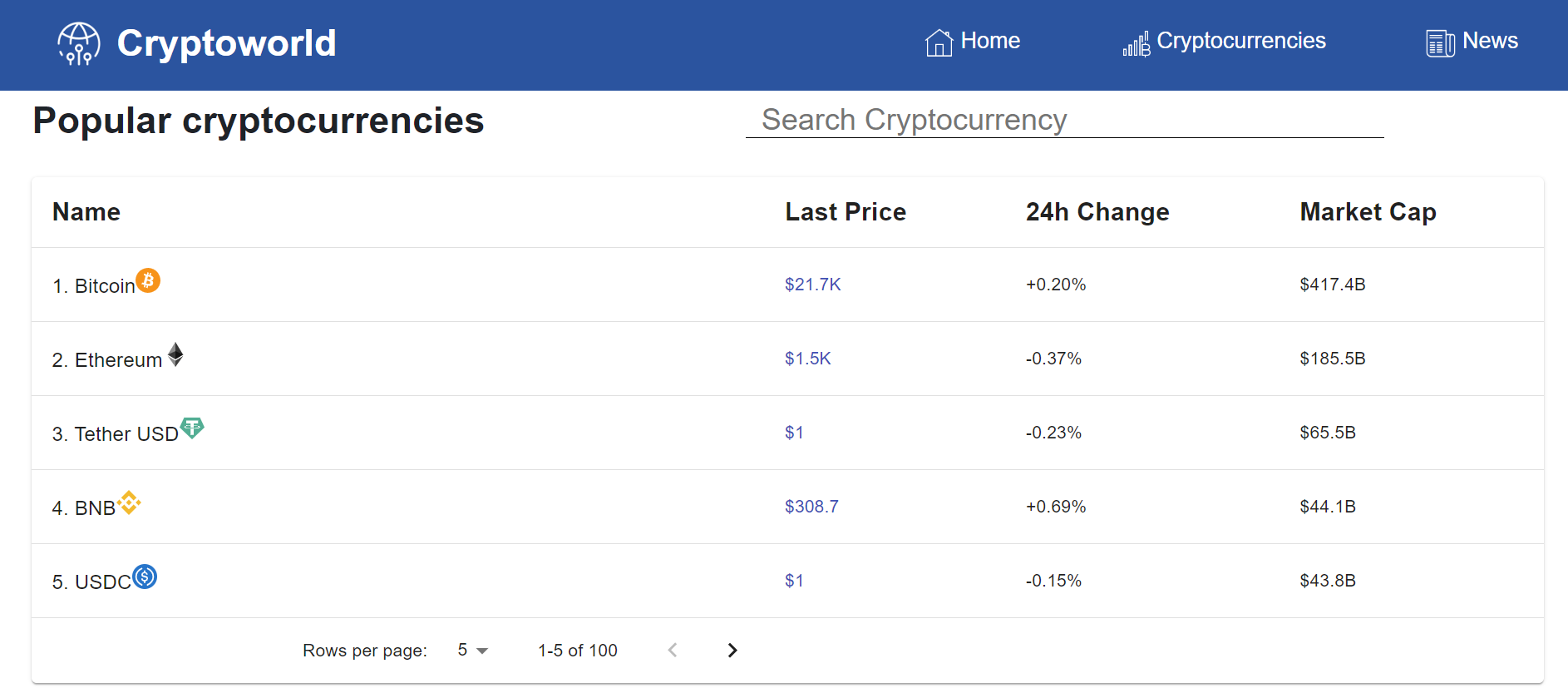
Task: Click the USDC blue coin icon
Action: tap(145, 577)
